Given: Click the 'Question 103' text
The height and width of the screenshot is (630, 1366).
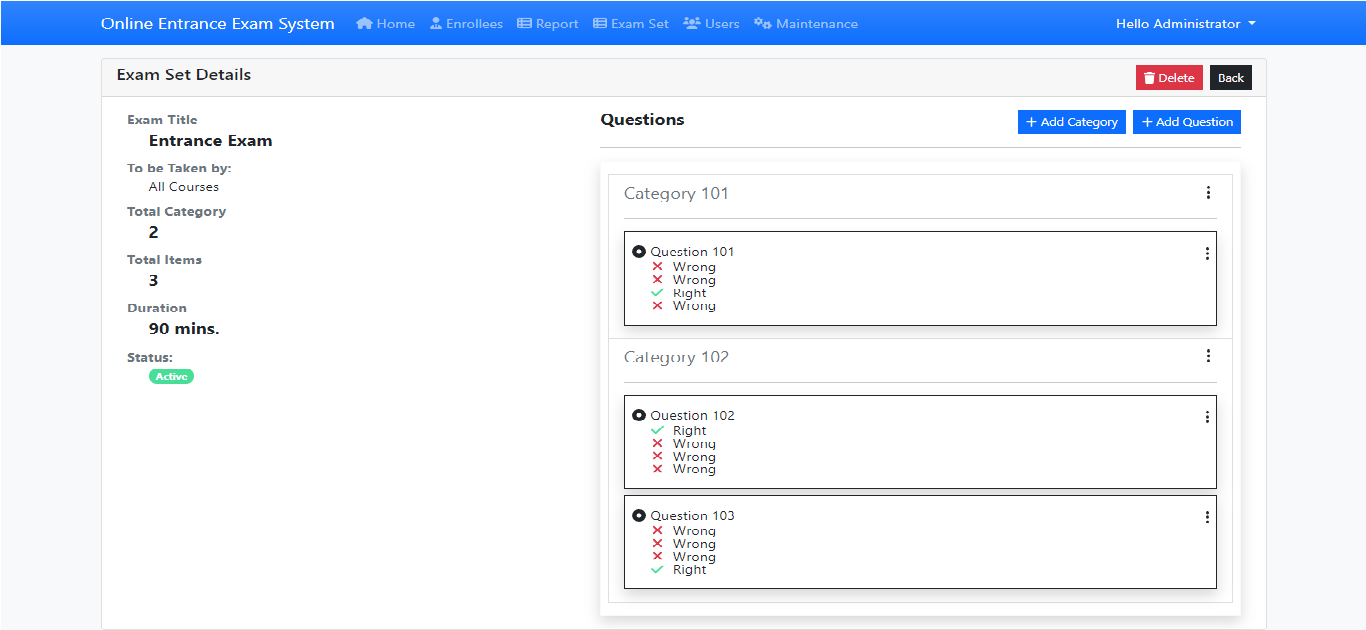Looking at the screenshot, I should 692,515.
